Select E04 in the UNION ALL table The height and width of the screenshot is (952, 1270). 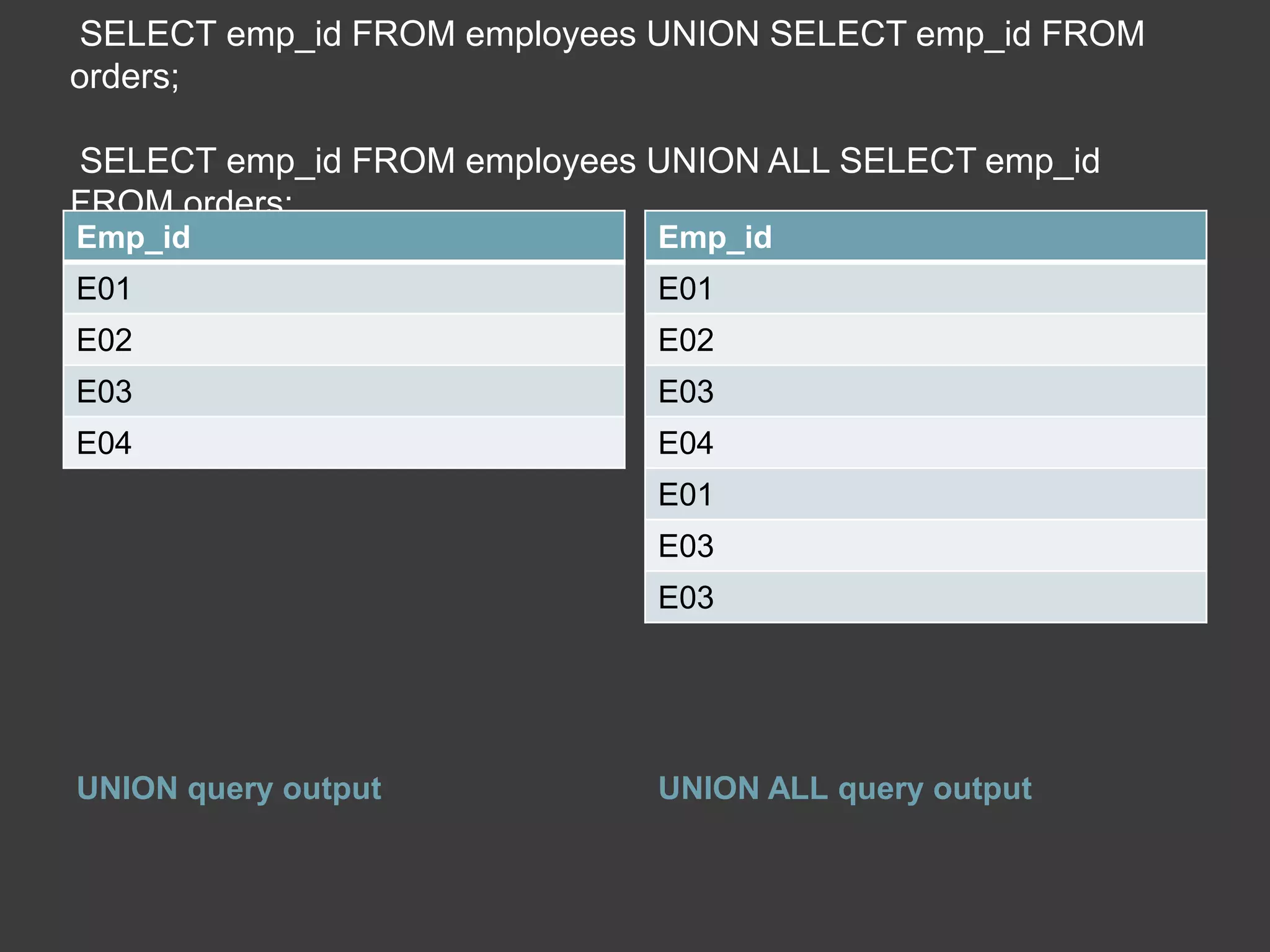926,443
